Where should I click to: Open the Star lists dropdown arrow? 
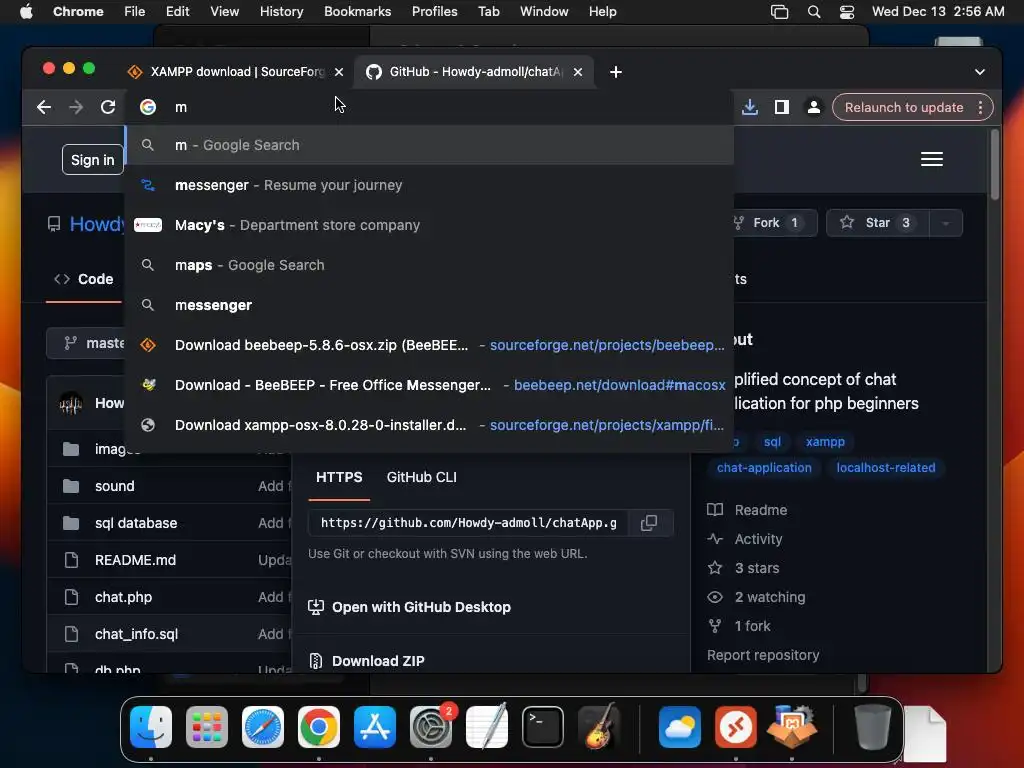pos(945,223)
